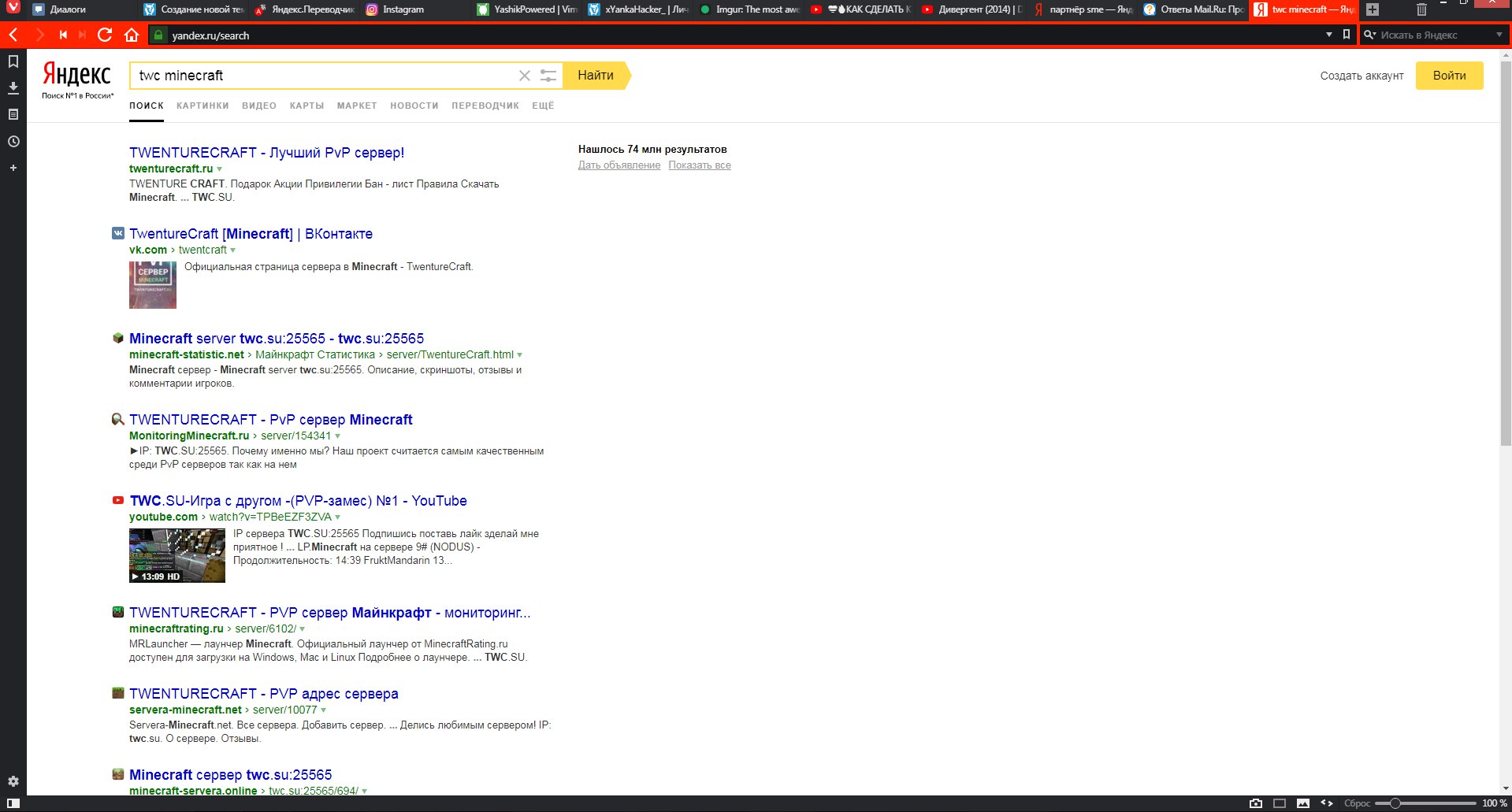The height and width of the screenshot is (812, 1512).
Task: Toggle the side panel visibility
Action: pyautogui.click(x=13, y=803)
